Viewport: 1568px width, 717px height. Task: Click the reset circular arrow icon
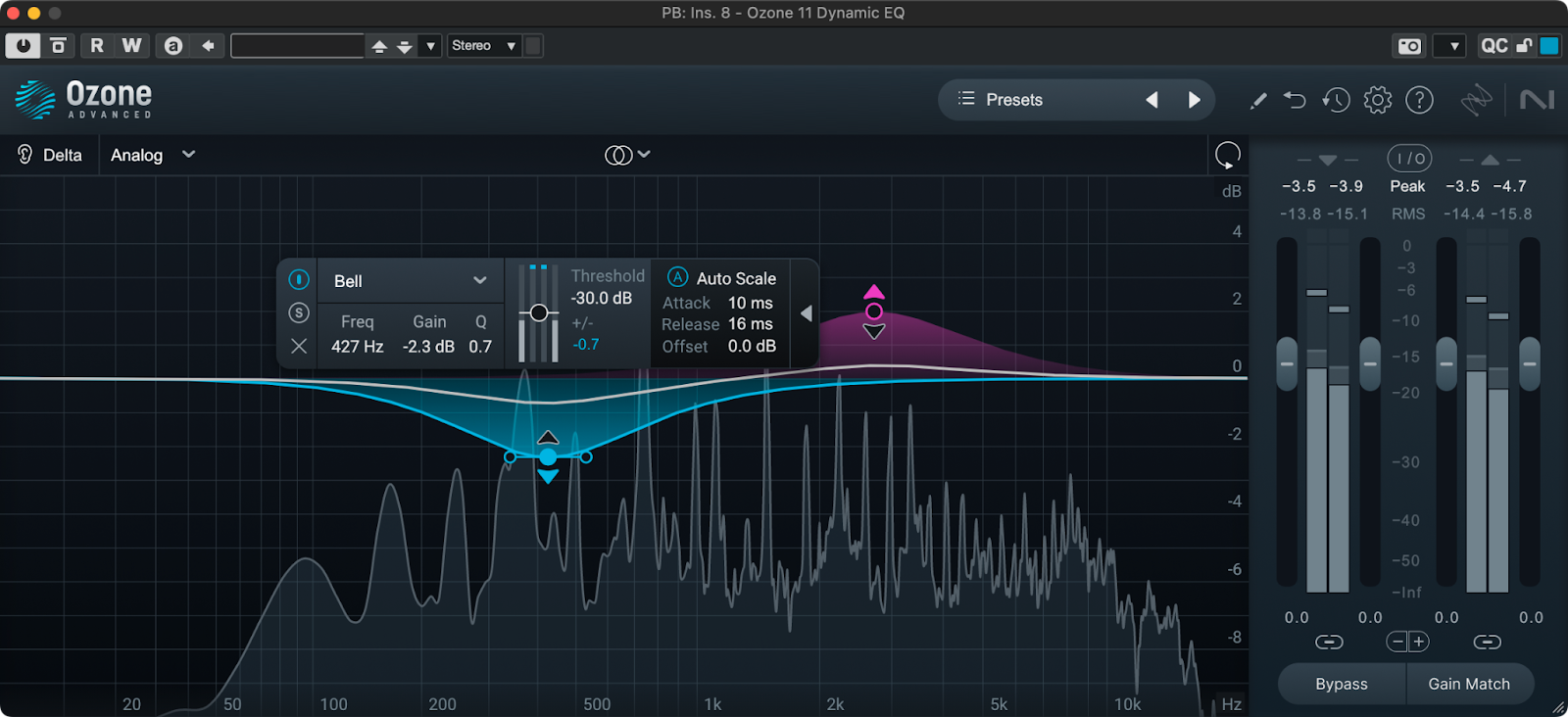(1227, 155)
